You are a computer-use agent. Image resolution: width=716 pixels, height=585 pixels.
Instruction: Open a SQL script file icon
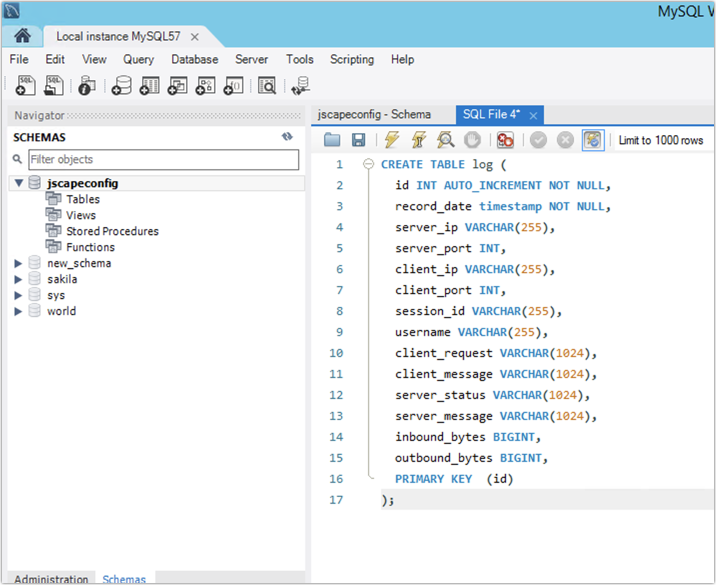[54, 86]
